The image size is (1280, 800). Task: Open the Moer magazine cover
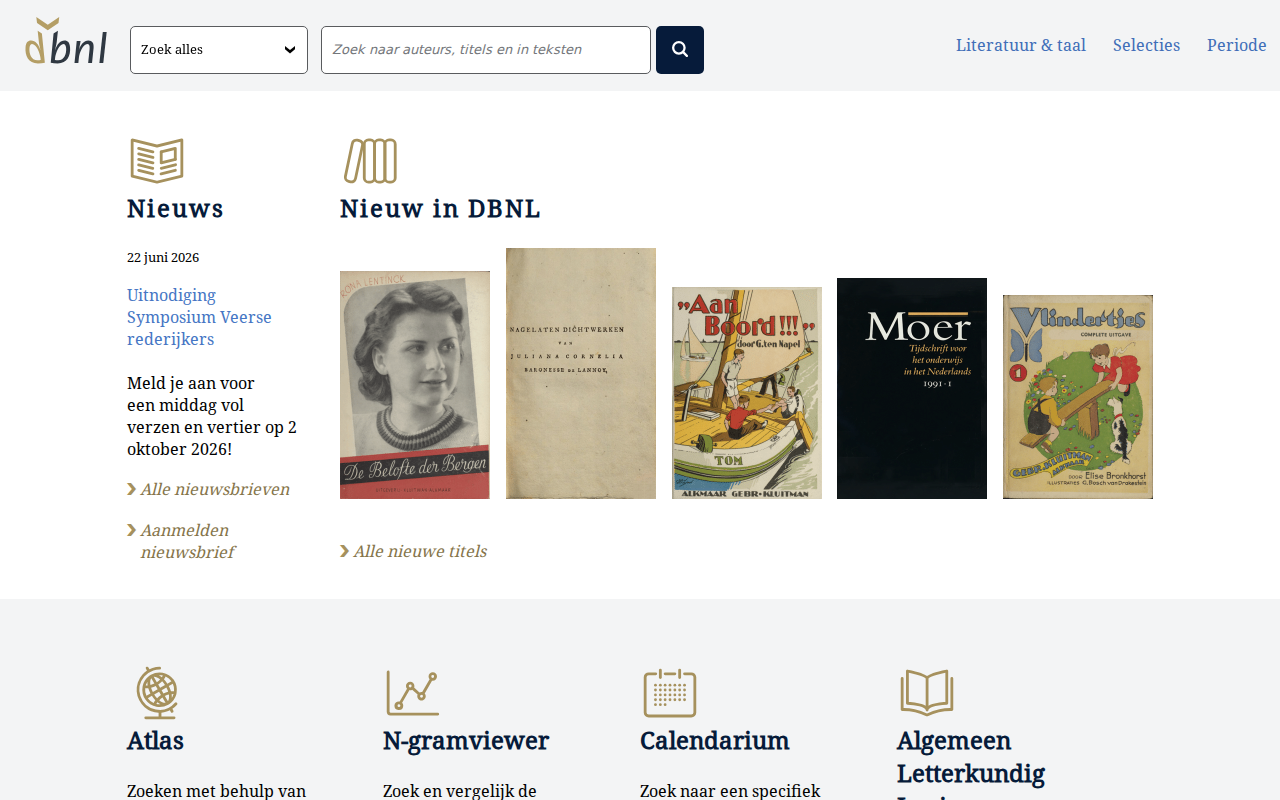click(912, 388)
